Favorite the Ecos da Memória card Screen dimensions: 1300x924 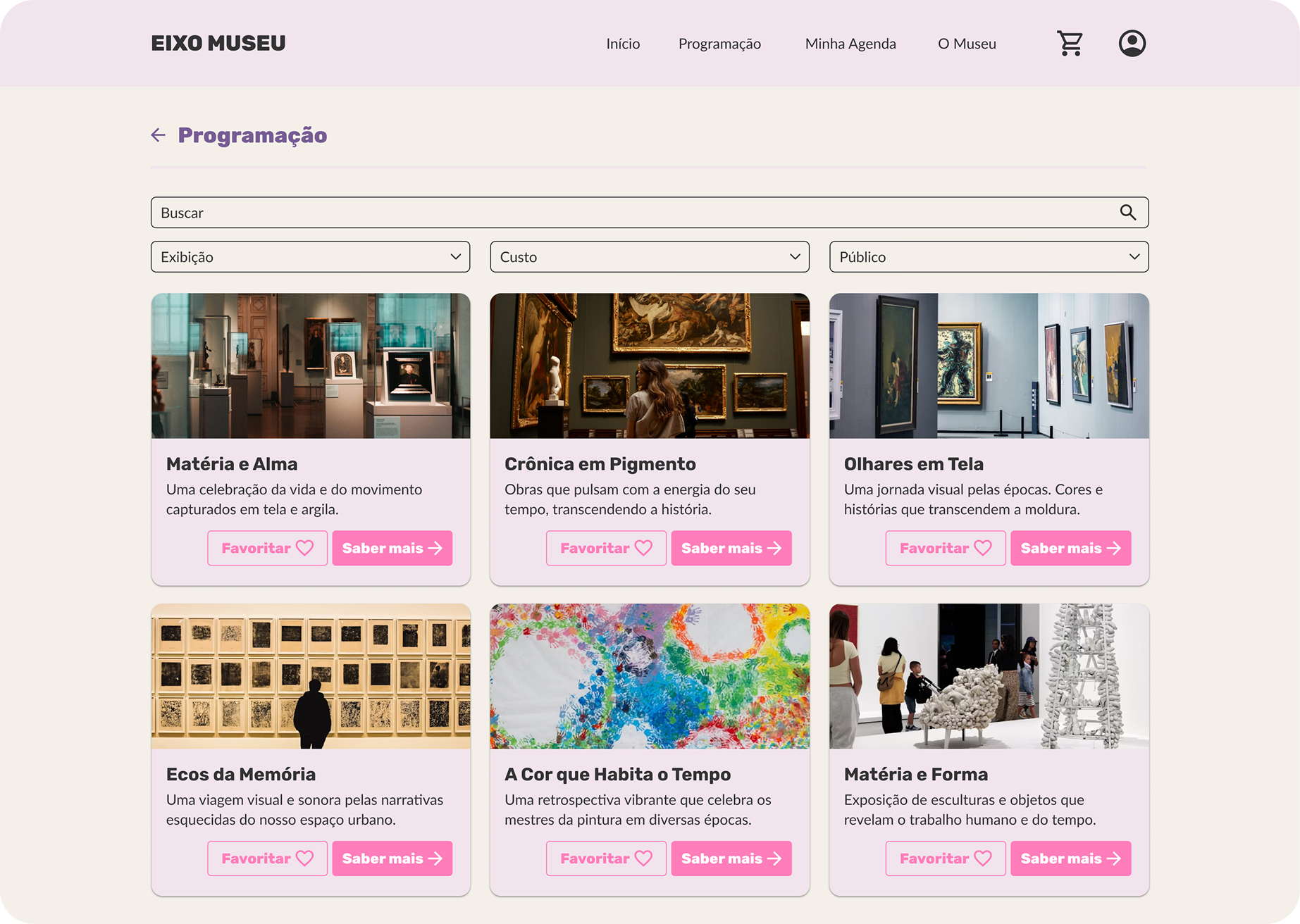coord(267,859)
